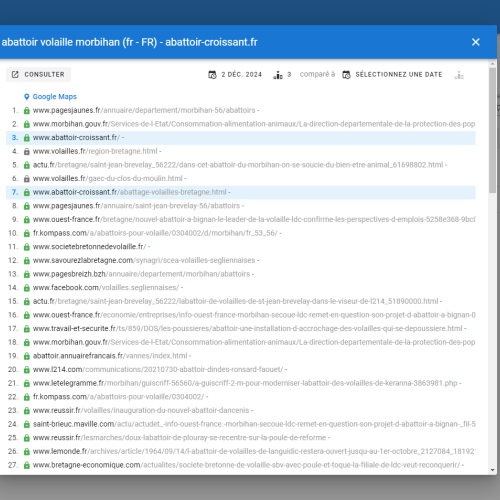
Task: Open result 11 societebretonnedevolaille.fr
Action: click(89, 247)
